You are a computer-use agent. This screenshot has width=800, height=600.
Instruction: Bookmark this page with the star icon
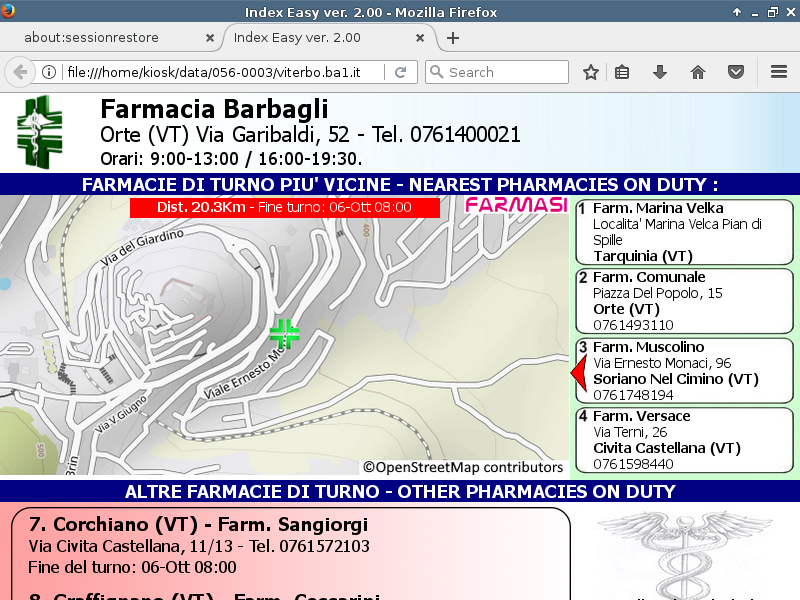(x=591, y=72)
